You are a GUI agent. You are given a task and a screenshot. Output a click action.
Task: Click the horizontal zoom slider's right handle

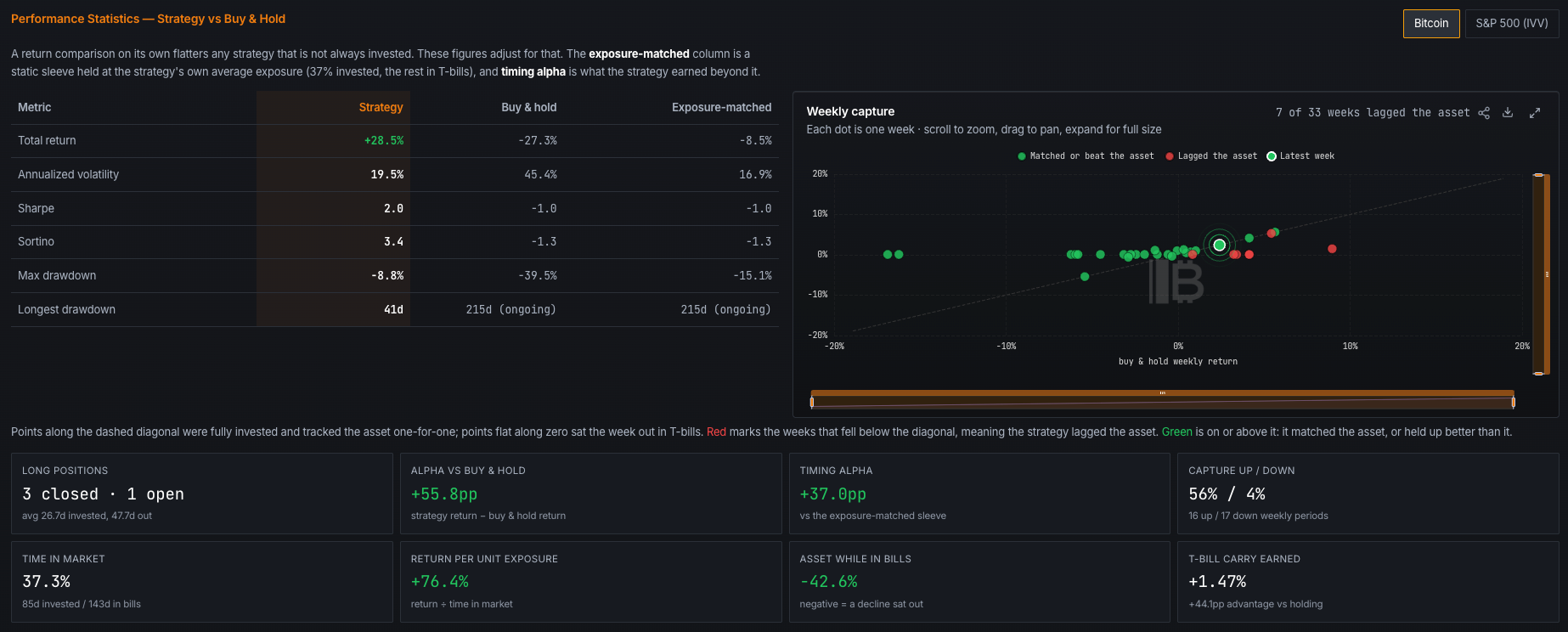1514,402
